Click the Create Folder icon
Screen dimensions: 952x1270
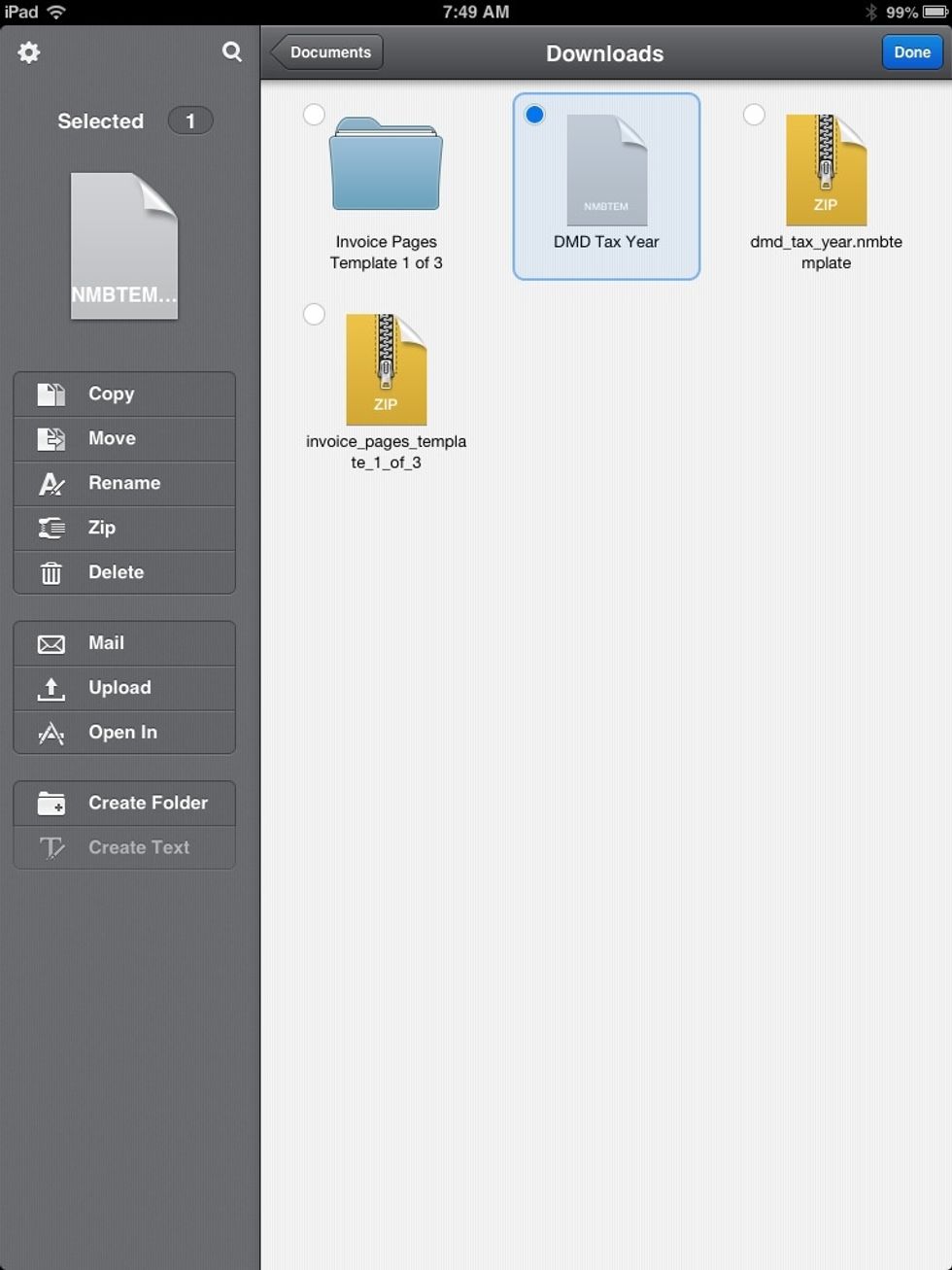51,804
